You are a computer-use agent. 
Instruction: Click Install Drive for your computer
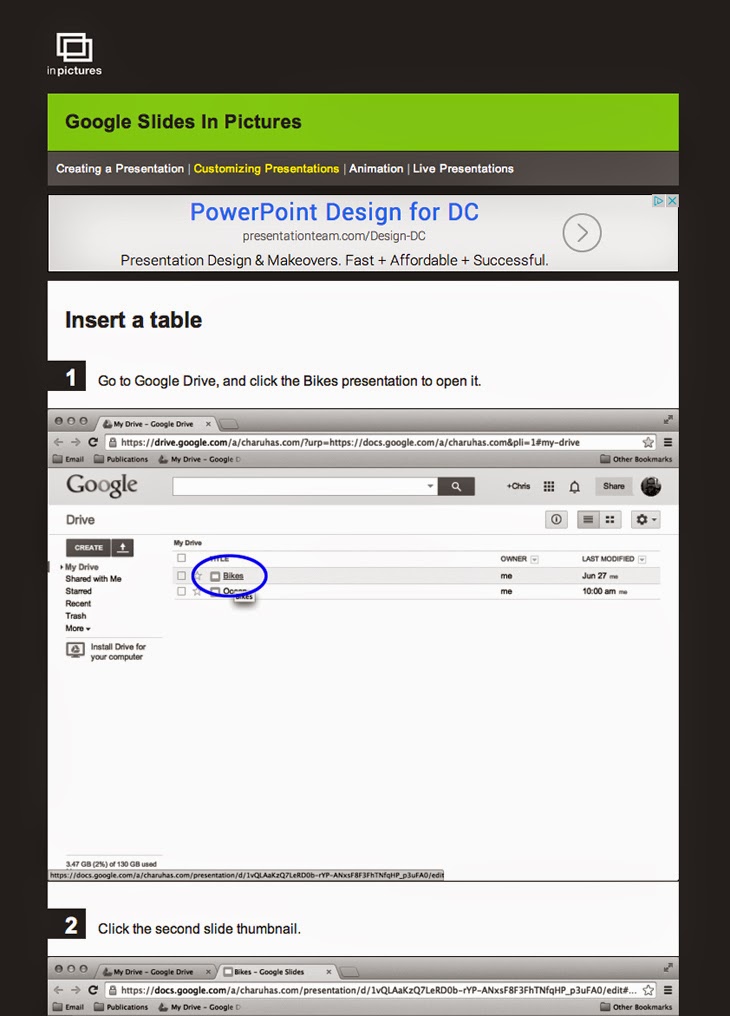[107, 651]
